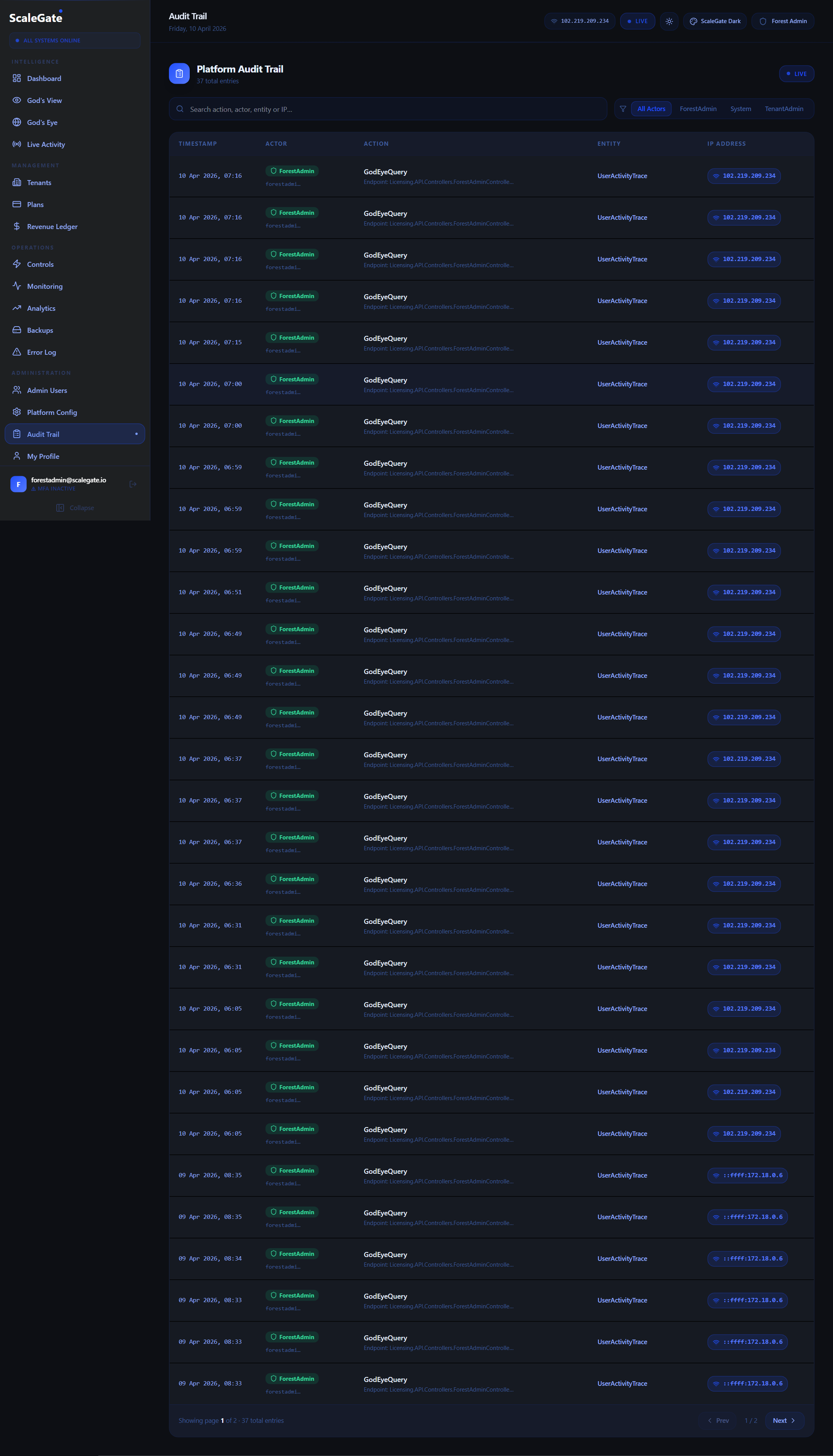Collapse the sidebar panel
Image resolution: width=833 pixels, height=1456 pixels.
[75, 507]
